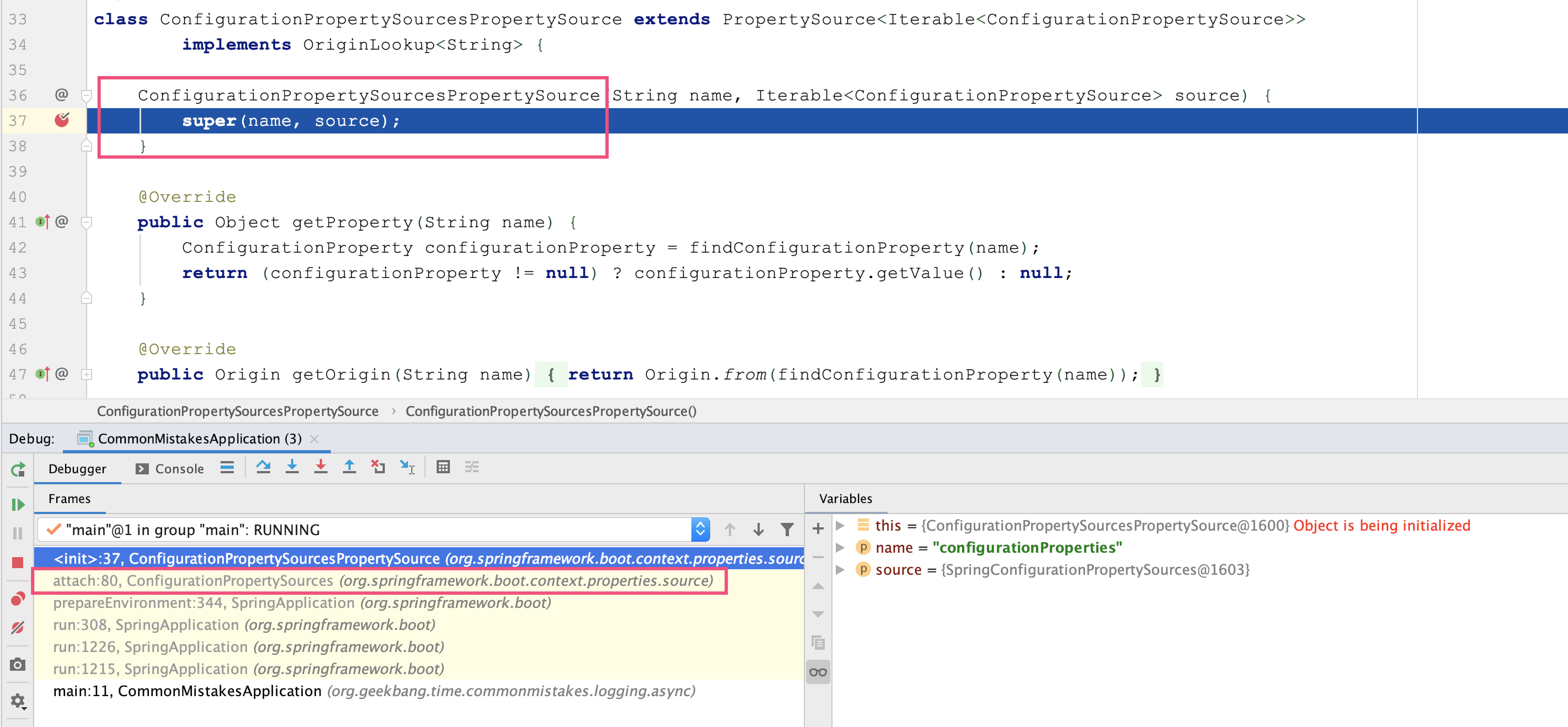The image size is (1568, 727).
Task: Select main:11 CommonMistakesApplication stack frame
Action: 373,691
